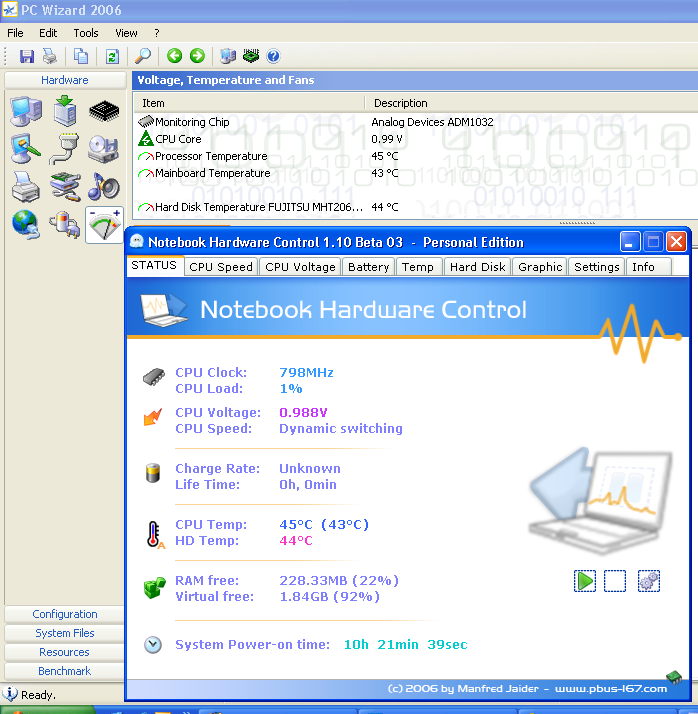Click the green Back arrow in toolbar
The width and height of the screenshot is (698, 714).
174,56
